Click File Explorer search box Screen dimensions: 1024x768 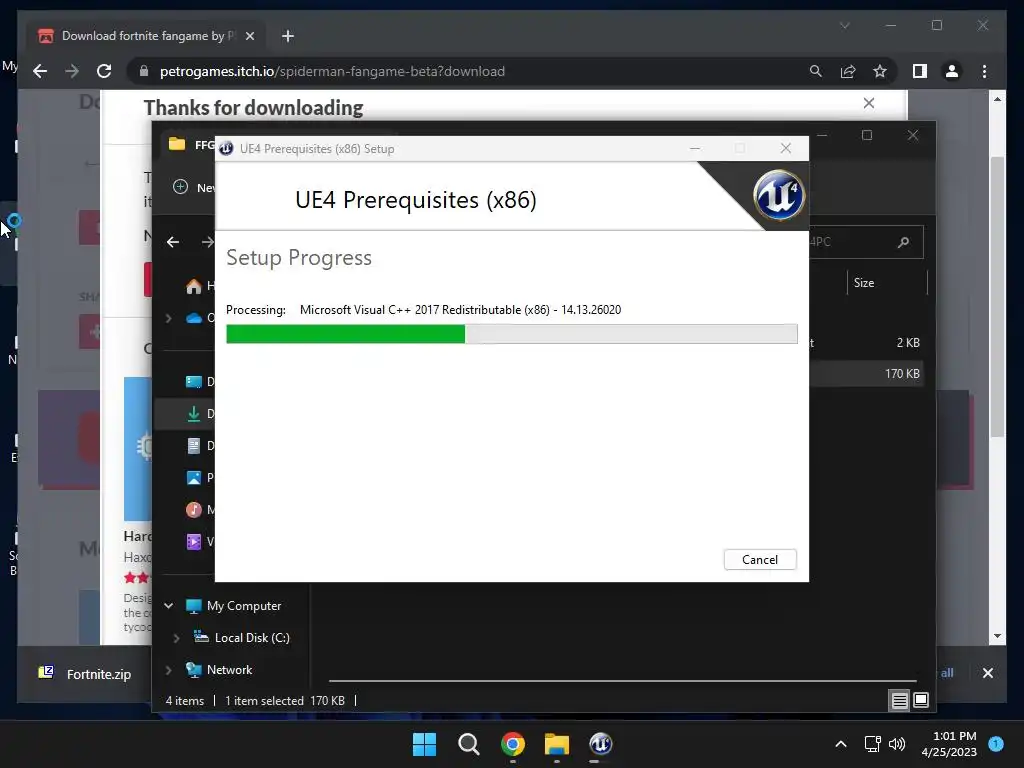[x=866, y=242]
